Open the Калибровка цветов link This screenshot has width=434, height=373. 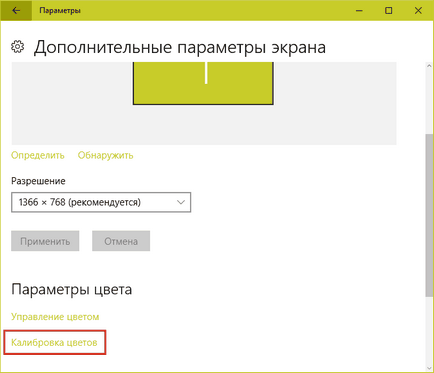pos(54,342)
